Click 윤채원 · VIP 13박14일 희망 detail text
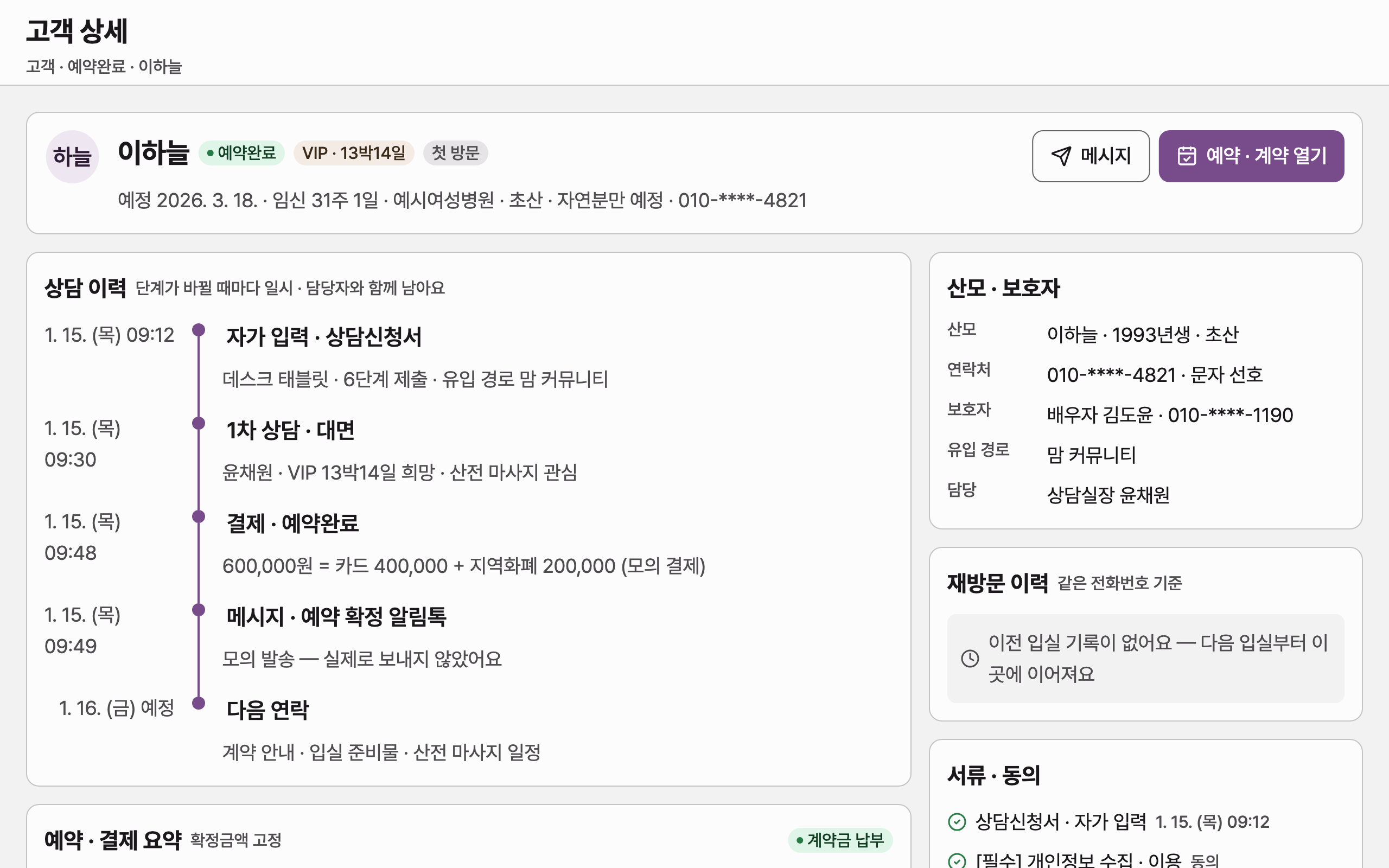Viewport: 1389px width, 868px height. 399,473
